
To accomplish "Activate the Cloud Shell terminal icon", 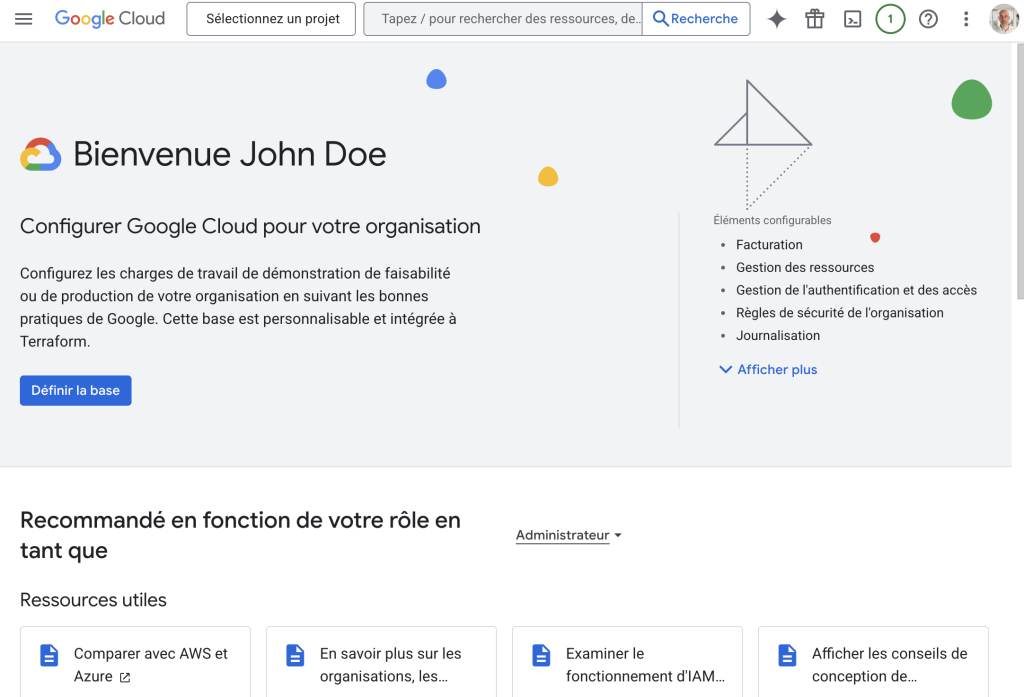I will pos(852,19).
